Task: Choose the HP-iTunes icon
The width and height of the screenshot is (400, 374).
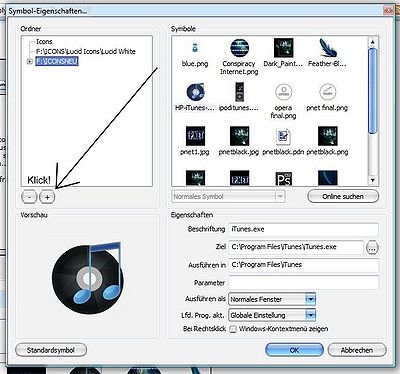Action: pos(195,92)
